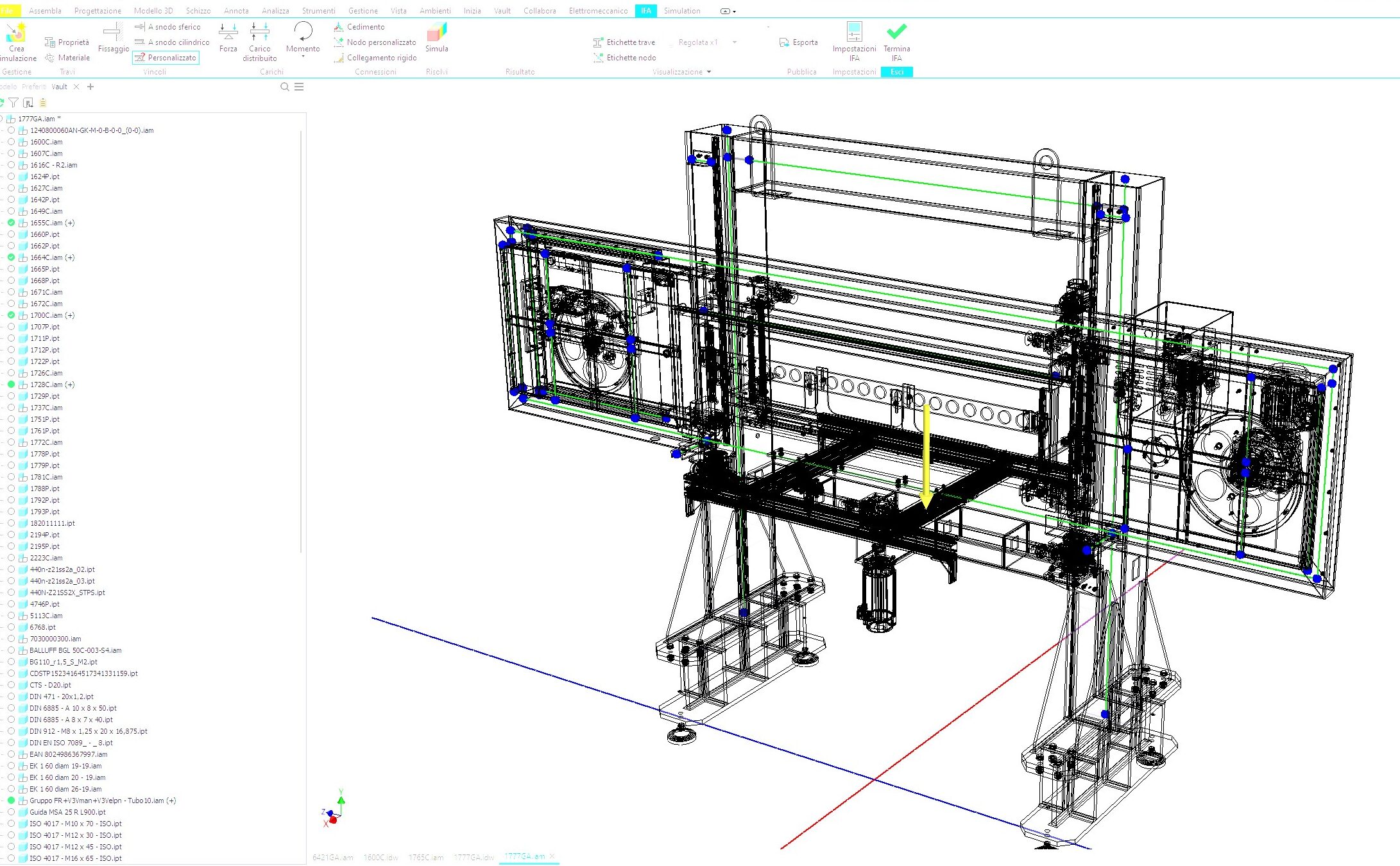This screenshot has height=866, width=1400.
Task: Click Termina IFA green checkmark
Action: point(896,32)
